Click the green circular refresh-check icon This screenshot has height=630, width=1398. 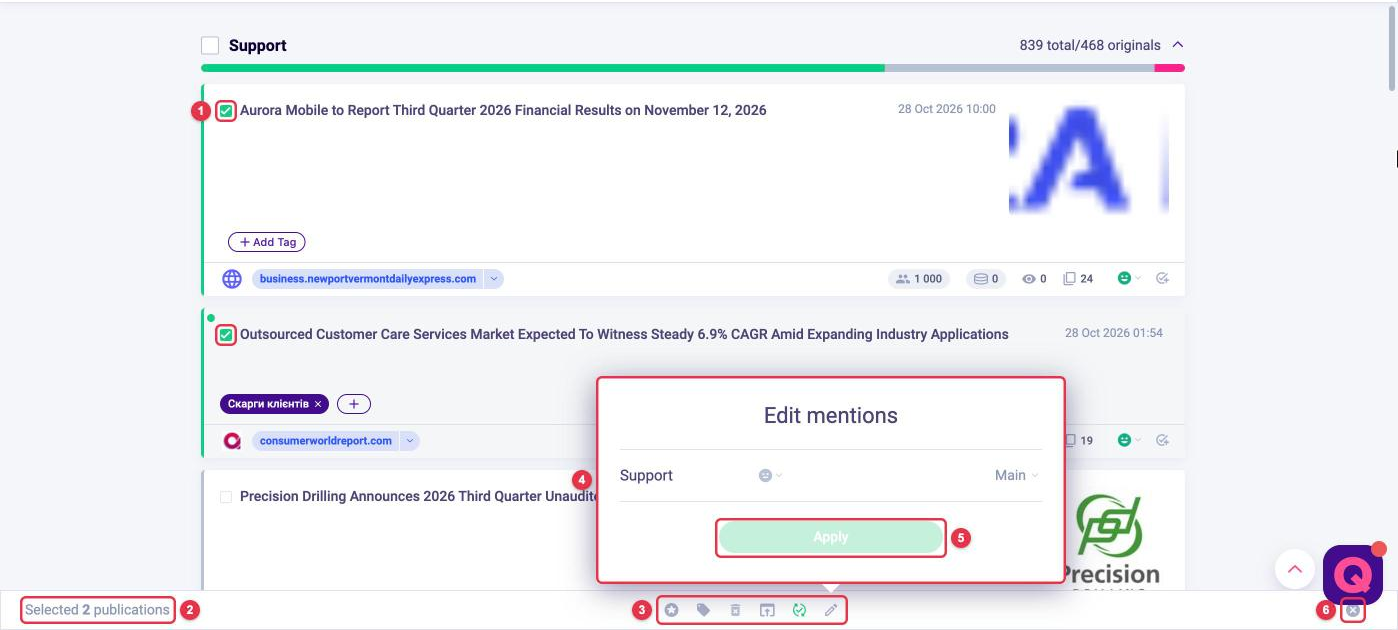(799, 609)
